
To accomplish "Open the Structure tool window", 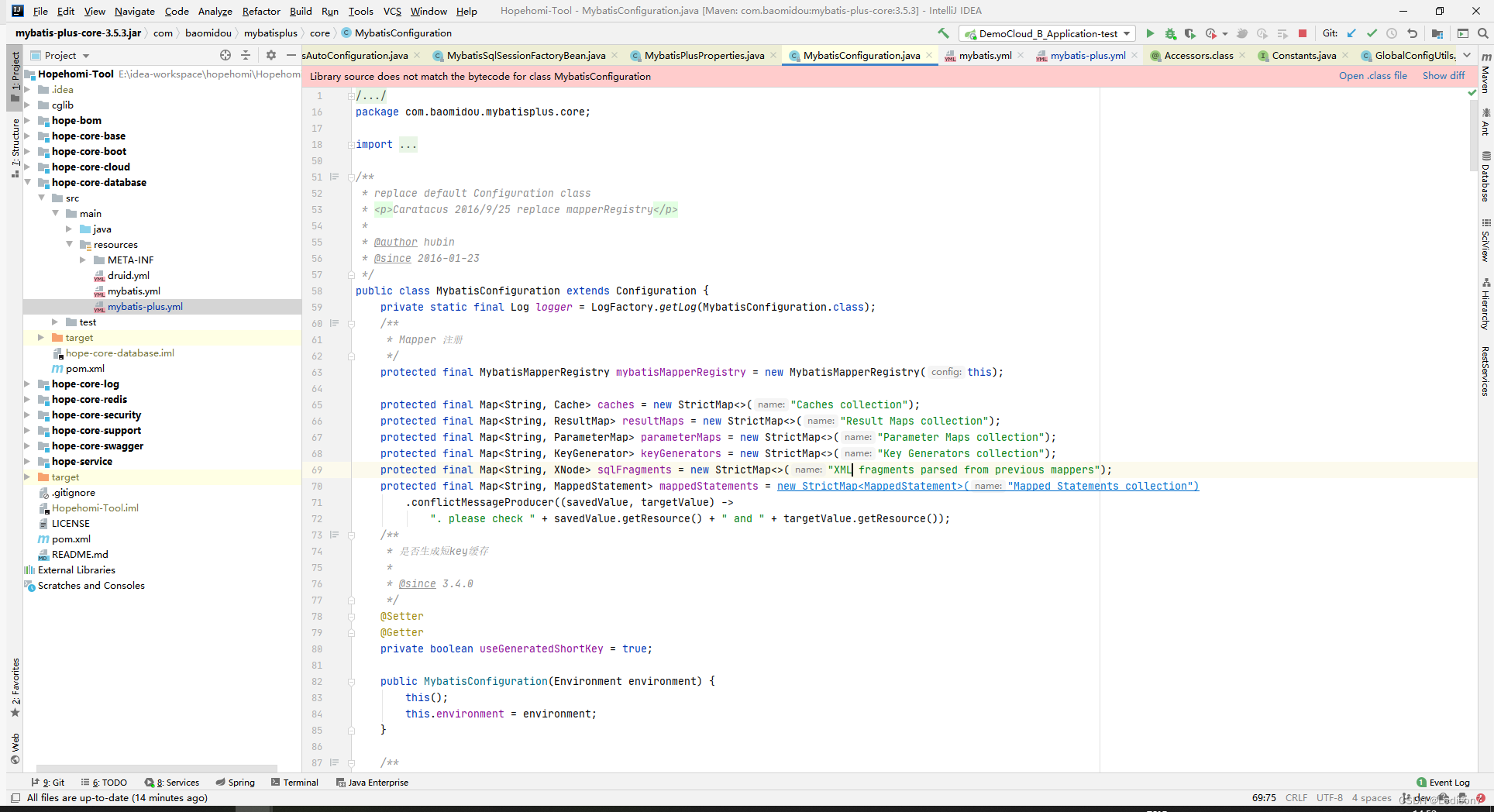I will point(15,148).
